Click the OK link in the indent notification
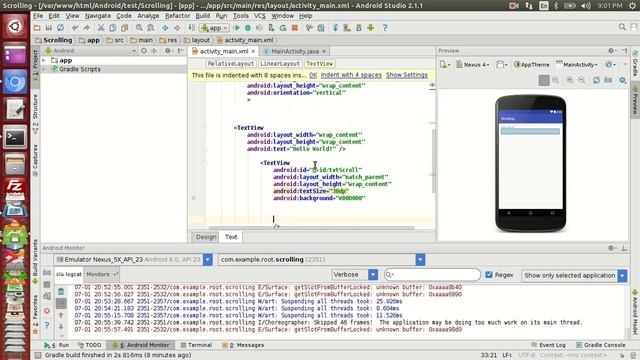The image size is (640, 360). tap(313, 75)
